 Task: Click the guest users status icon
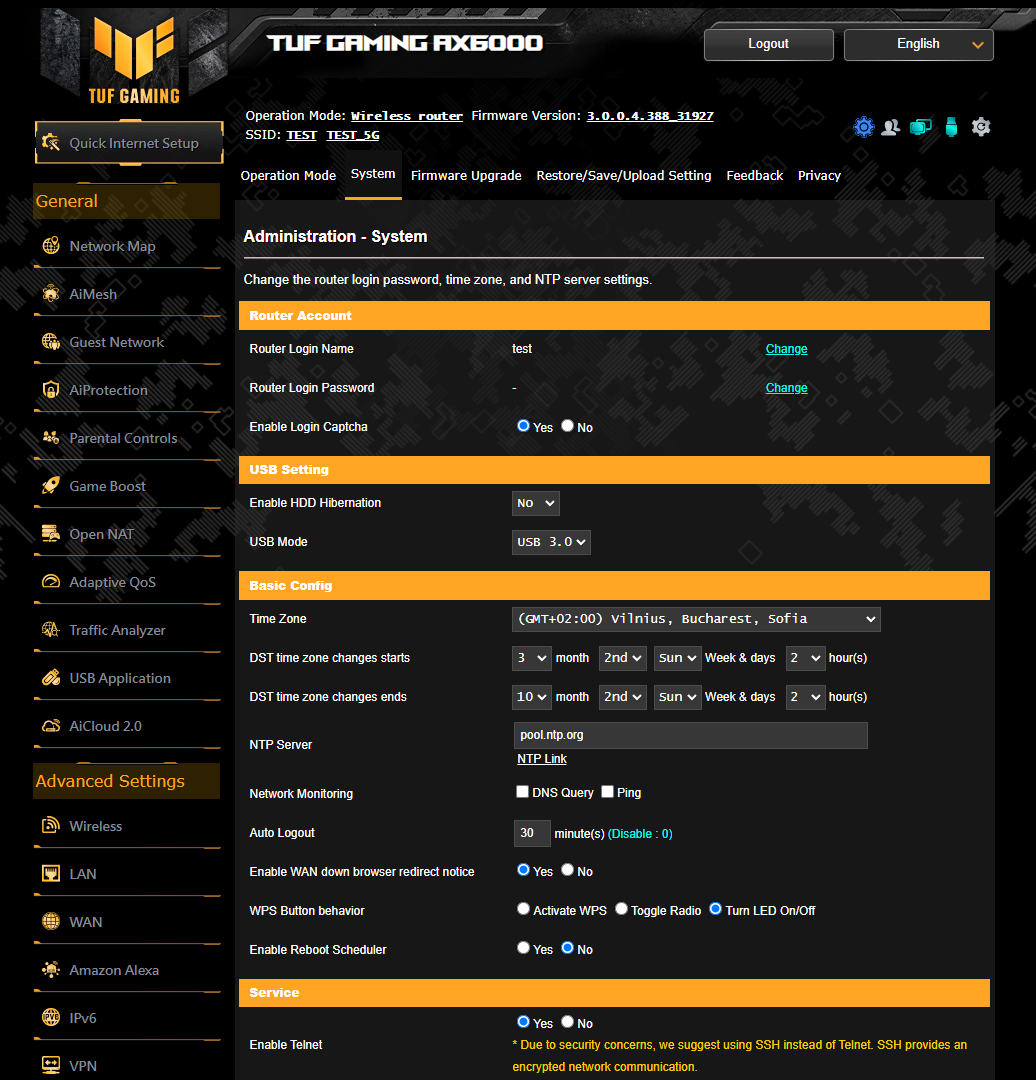891,127
